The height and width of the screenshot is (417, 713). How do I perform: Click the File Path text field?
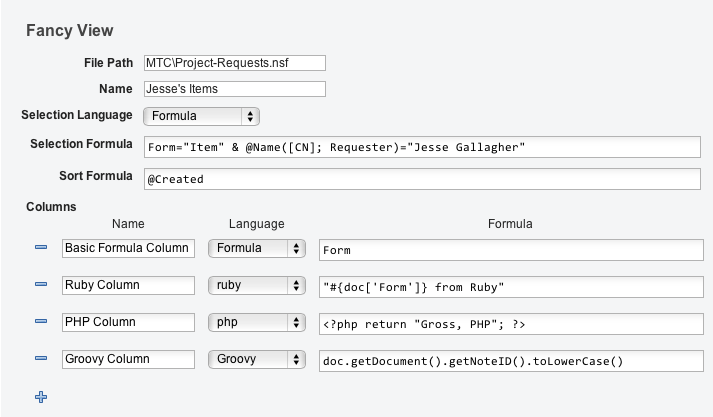(235, 63)
